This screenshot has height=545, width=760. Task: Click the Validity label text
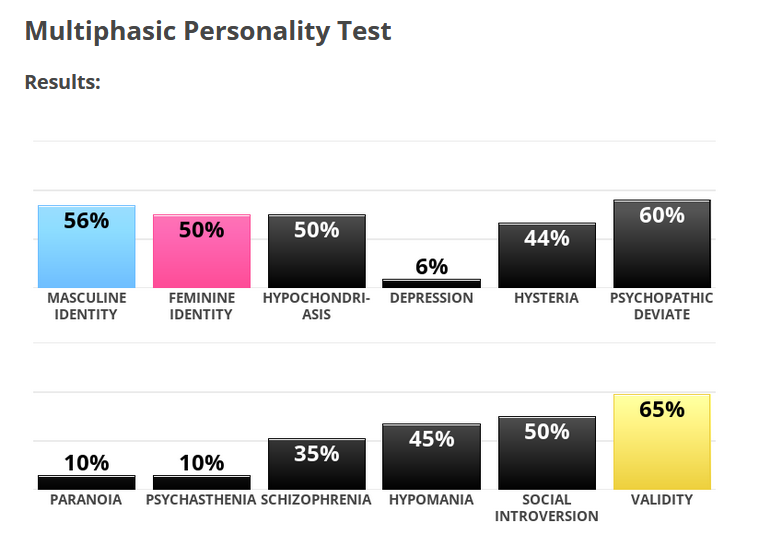coord(661,500)
